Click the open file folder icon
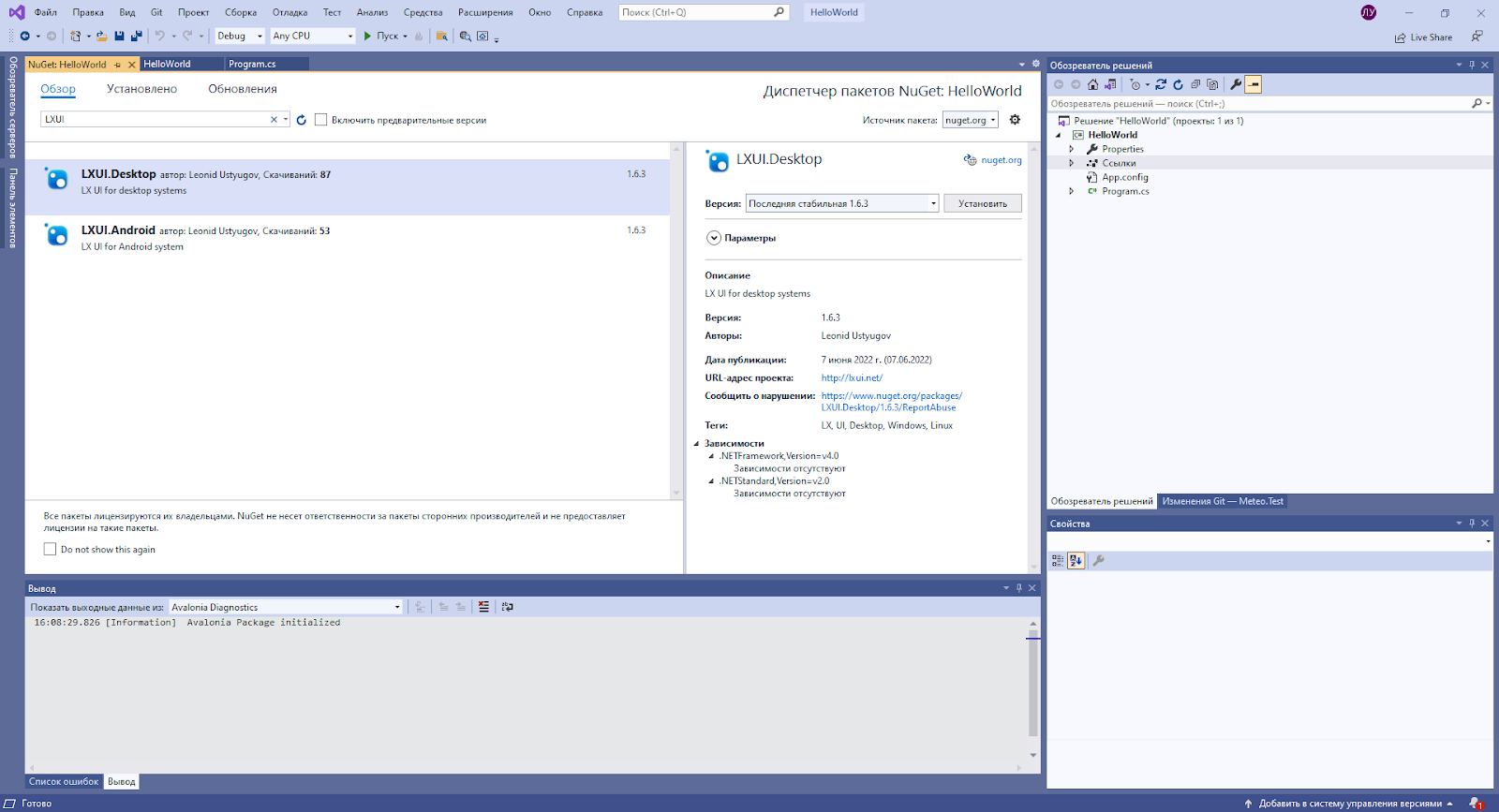The image size is (1499, 812). (101, 37)
